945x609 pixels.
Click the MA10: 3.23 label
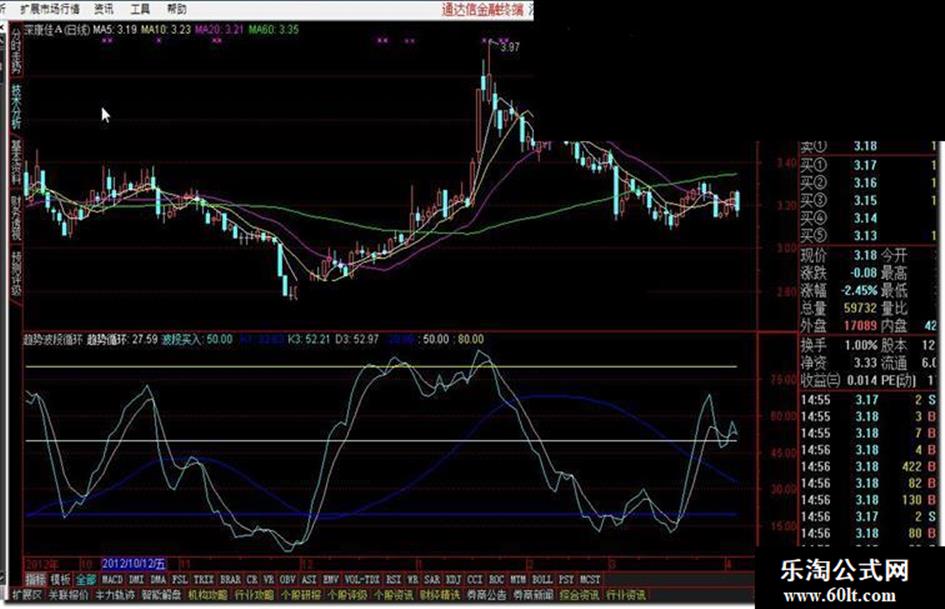(x=166, y=29)
